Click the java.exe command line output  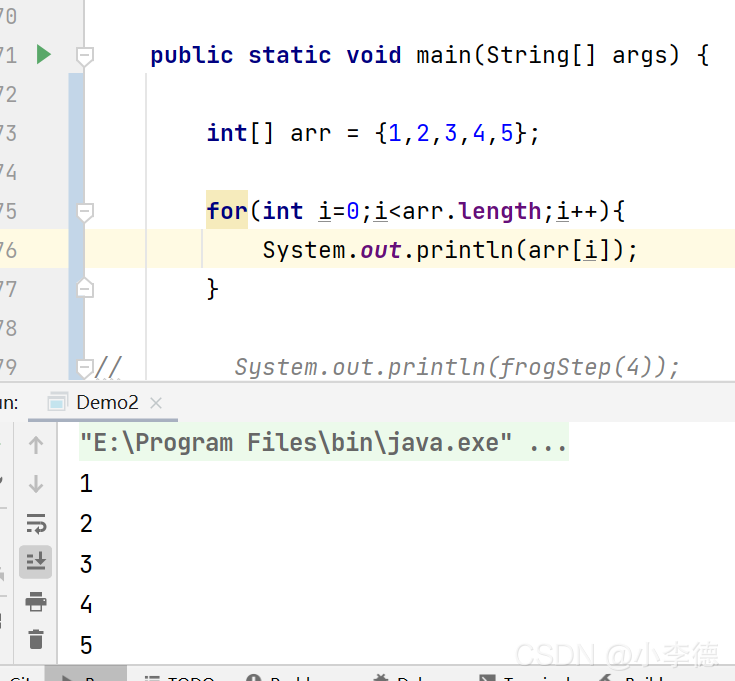click(324, 442)
